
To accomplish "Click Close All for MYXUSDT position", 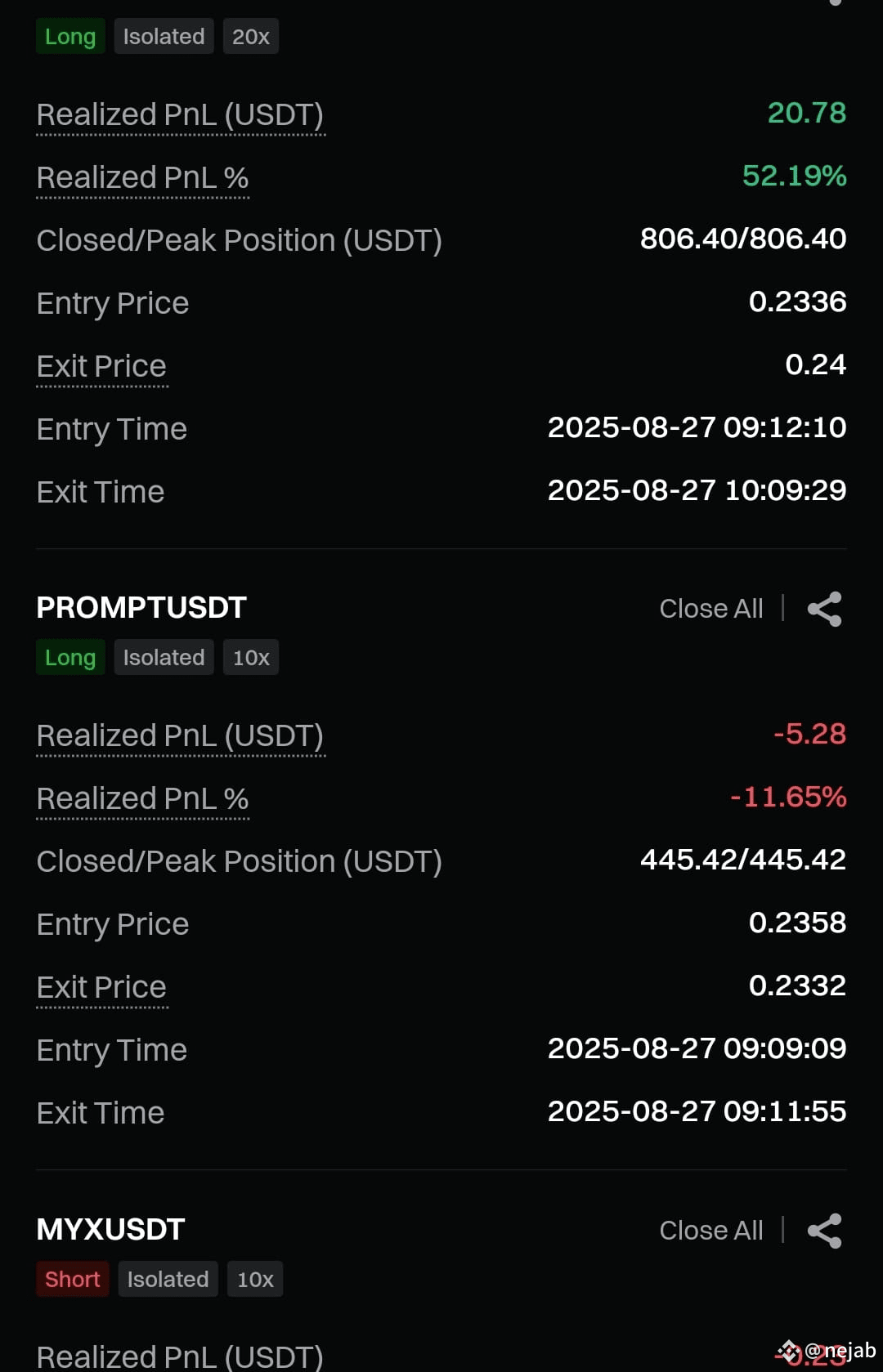I will [711, 1231].
